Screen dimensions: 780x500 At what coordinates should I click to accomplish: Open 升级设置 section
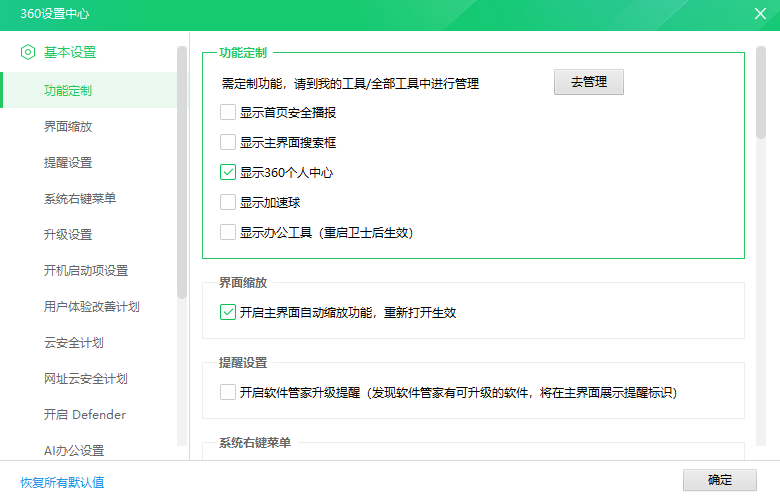68,234
